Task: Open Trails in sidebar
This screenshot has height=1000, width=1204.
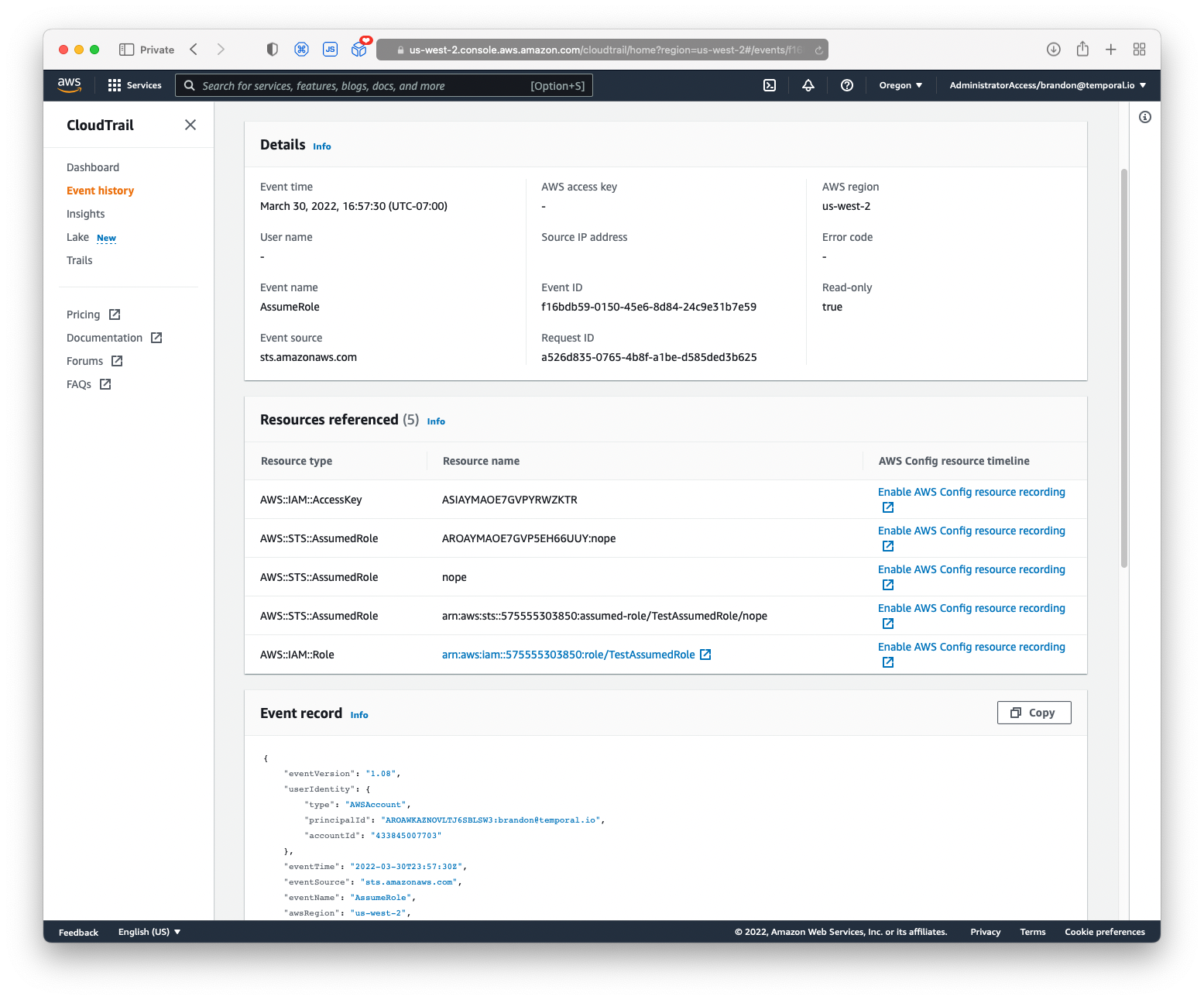Action: (x=79, y=260)
